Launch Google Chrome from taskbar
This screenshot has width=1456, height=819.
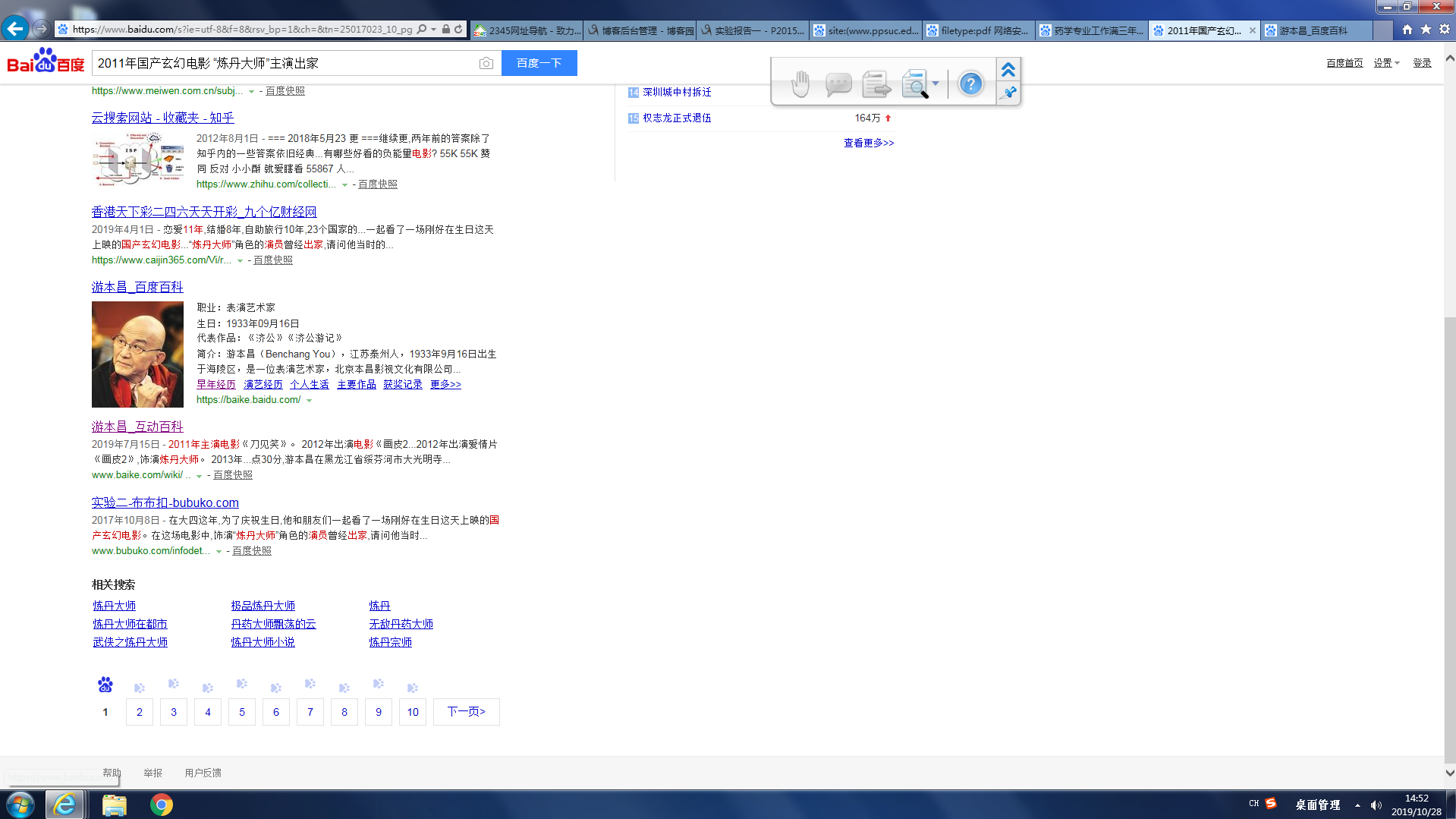pos(161,805)
